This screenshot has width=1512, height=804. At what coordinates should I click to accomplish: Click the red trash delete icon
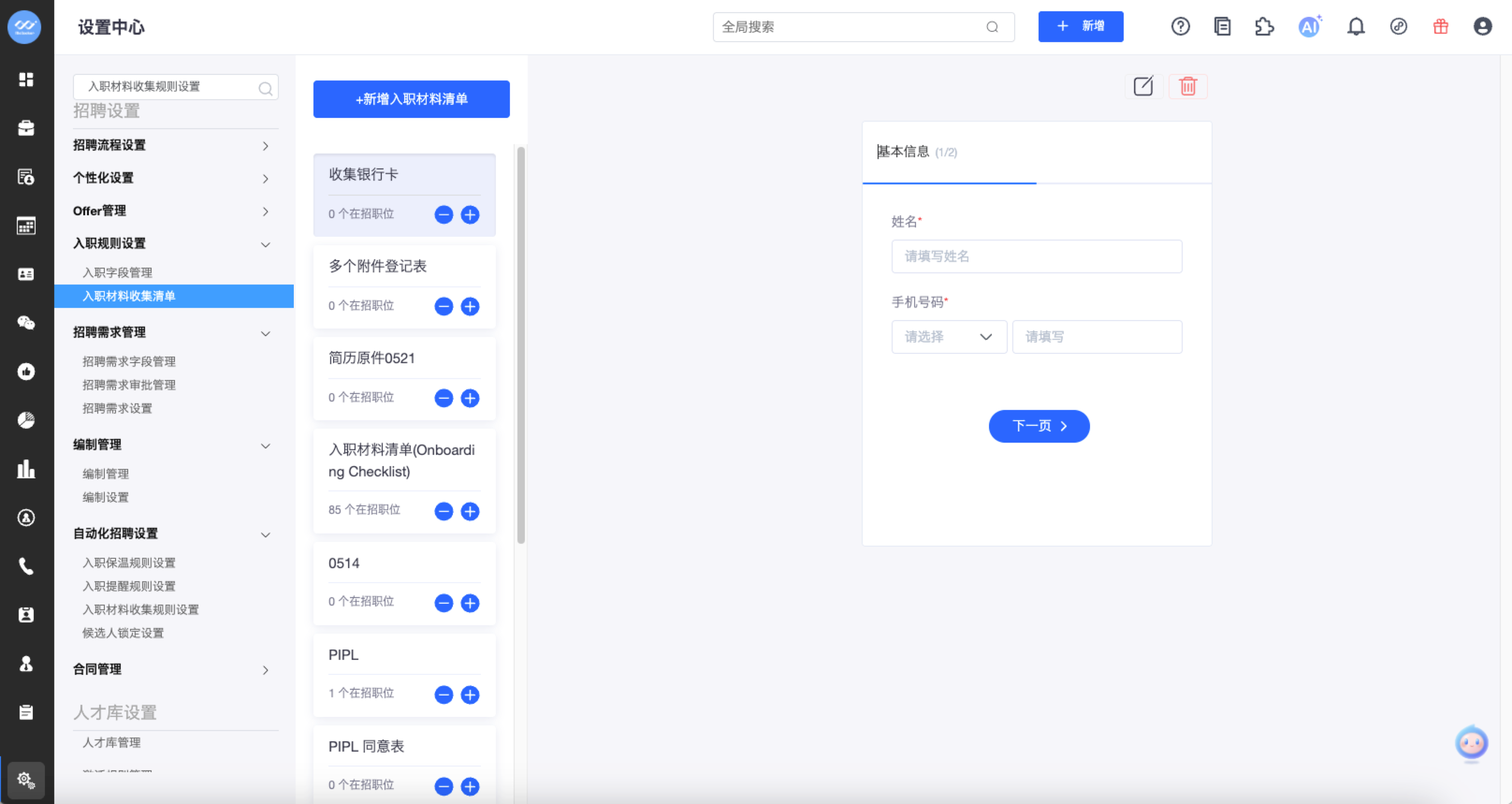[1187, 86]
